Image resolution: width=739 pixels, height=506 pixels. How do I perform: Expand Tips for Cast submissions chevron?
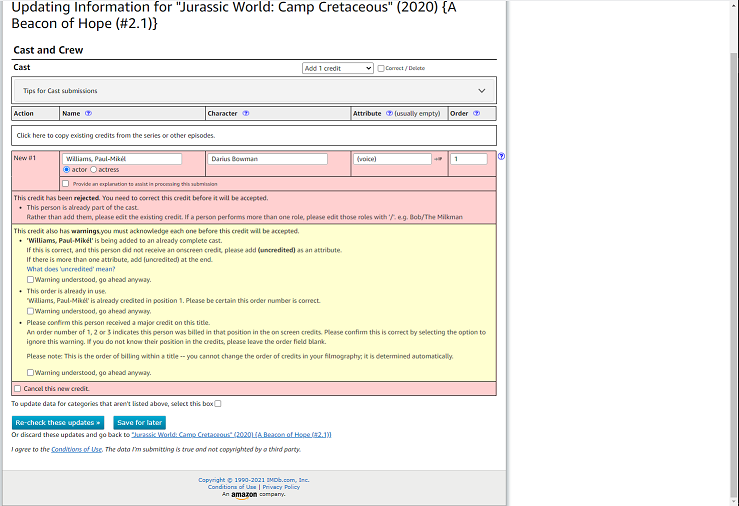[x=481, y=91]
